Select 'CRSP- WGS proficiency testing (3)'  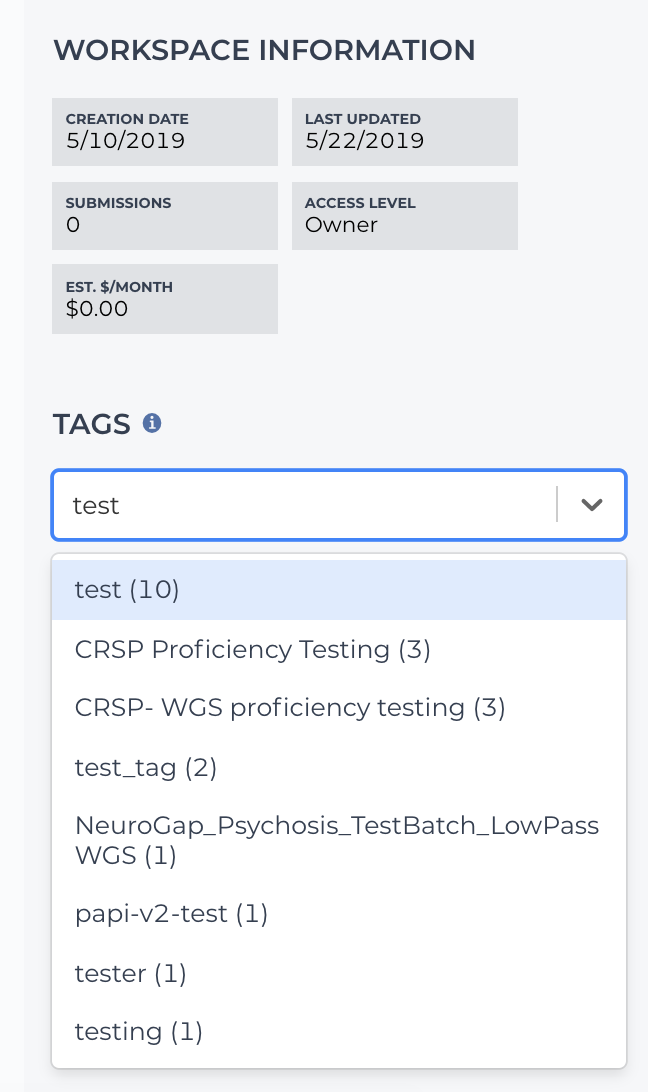[x=339, y=708]
